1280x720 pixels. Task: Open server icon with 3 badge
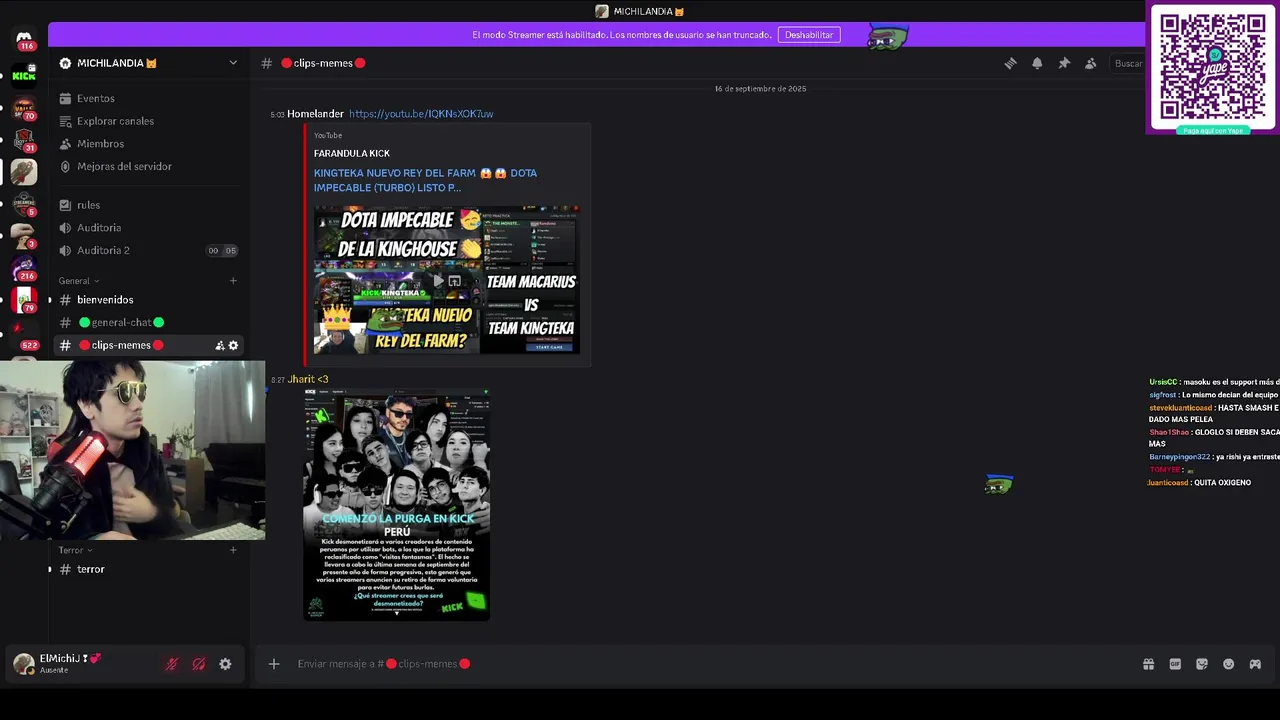pyautogui.click(x=24, y=236)
